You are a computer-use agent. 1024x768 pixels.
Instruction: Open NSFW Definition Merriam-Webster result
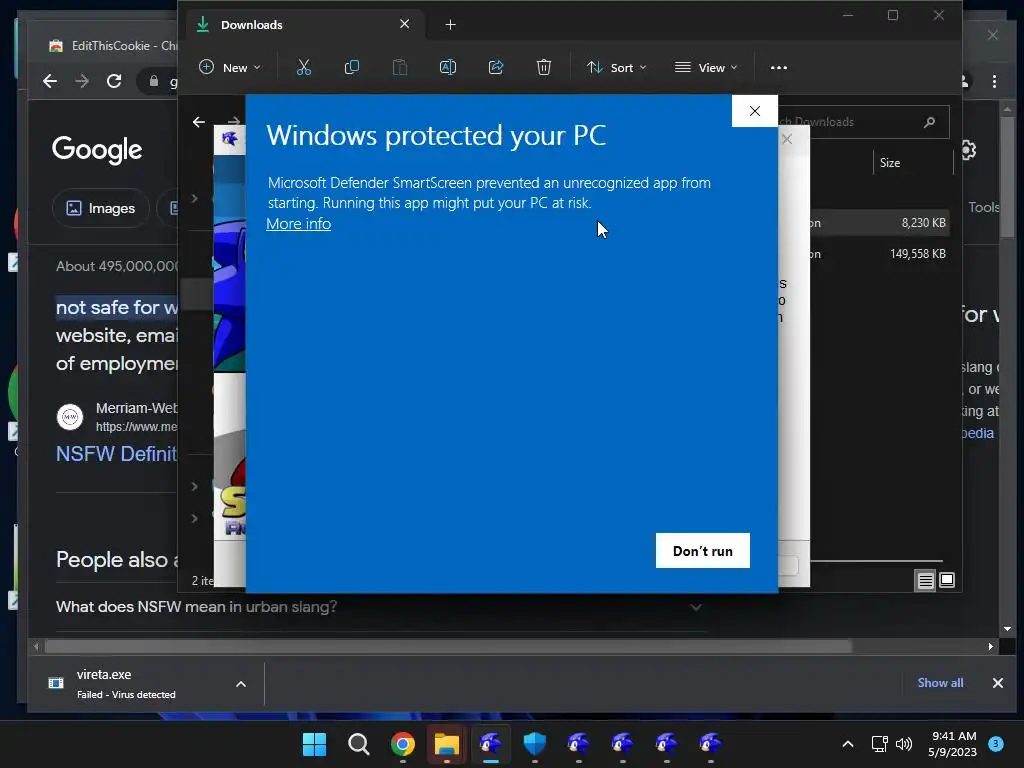[116, 453]
